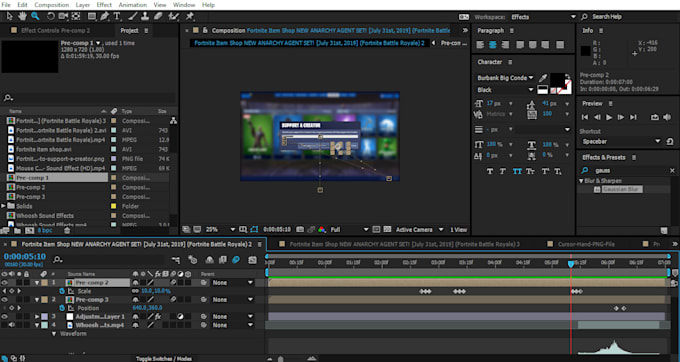Expand the Solids folder
Screen dimensions: 680x362
tap(3, 206)
